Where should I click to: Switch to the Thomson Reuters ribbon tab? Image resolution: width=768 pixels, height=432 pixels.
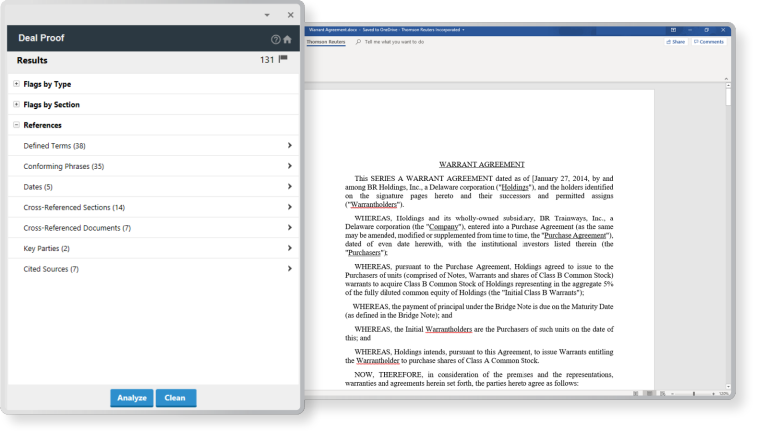(x=325, y=42)
